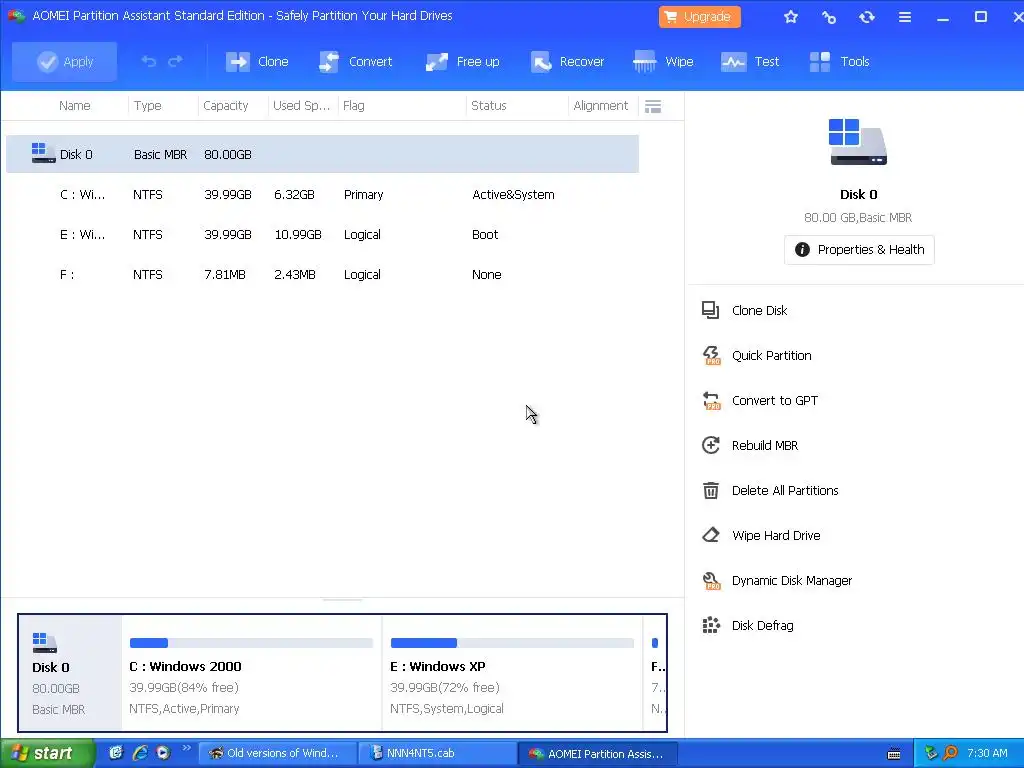The image size is (1024, 768).
Task: Click the Convert to GPT label
Action: point(775,400)
